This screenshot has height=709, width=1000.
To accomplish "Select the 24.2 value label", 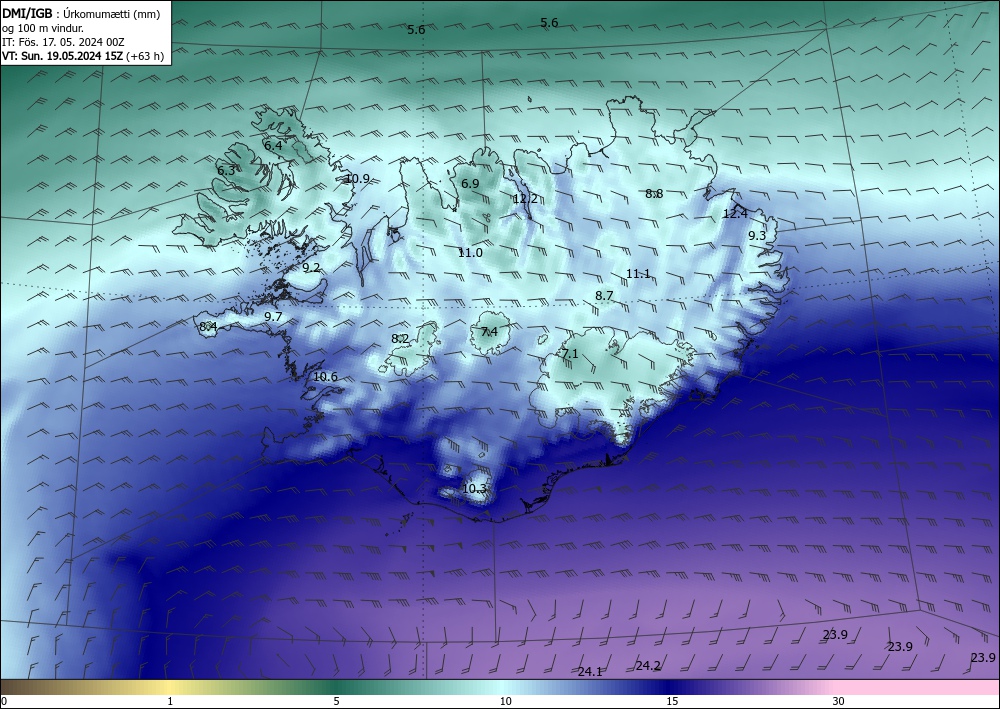I will (648, 666).
